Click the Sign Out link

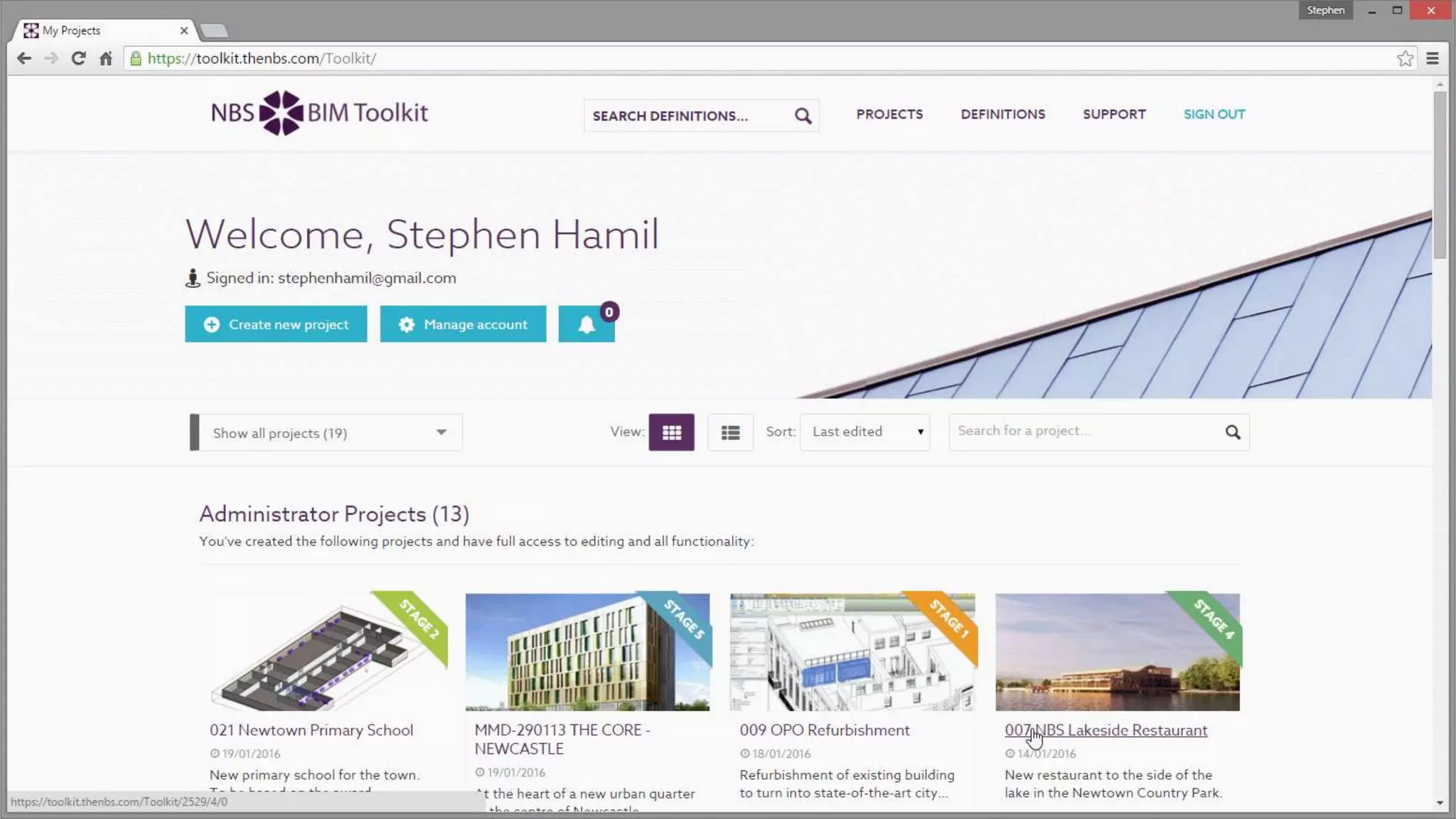tap(1214, 114)
